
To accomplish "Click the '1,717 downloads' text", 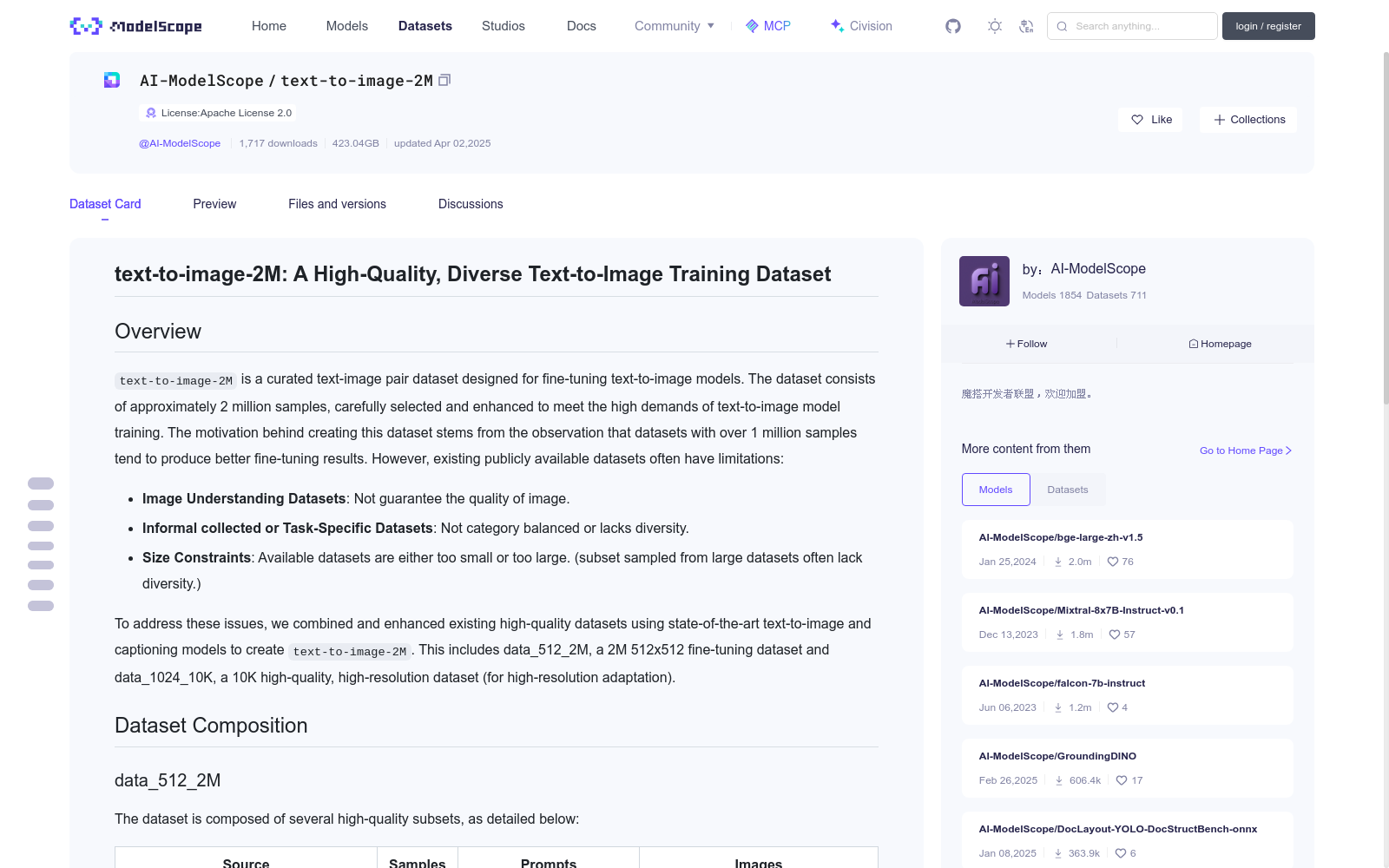I will click(x=278, y=143).
